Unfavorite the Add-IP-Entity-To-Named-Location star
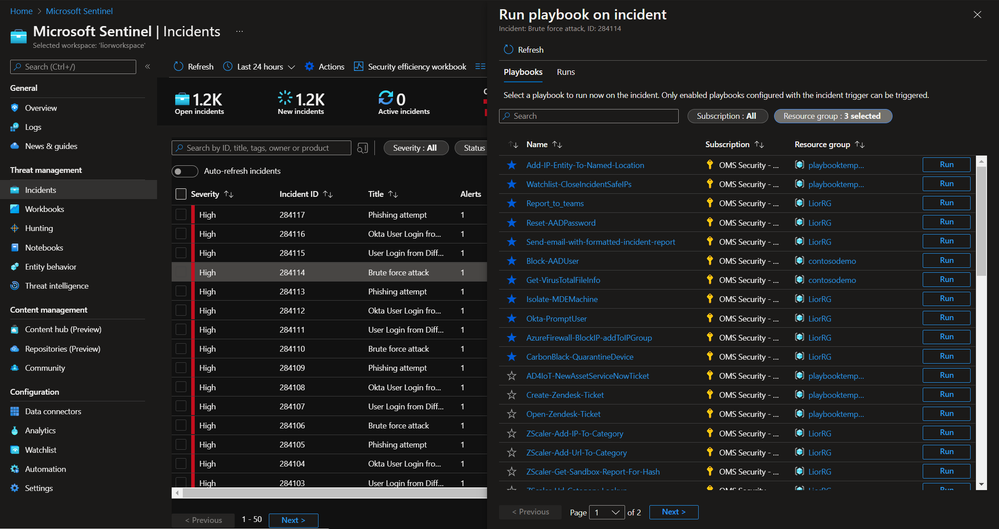 coord(511,165)
